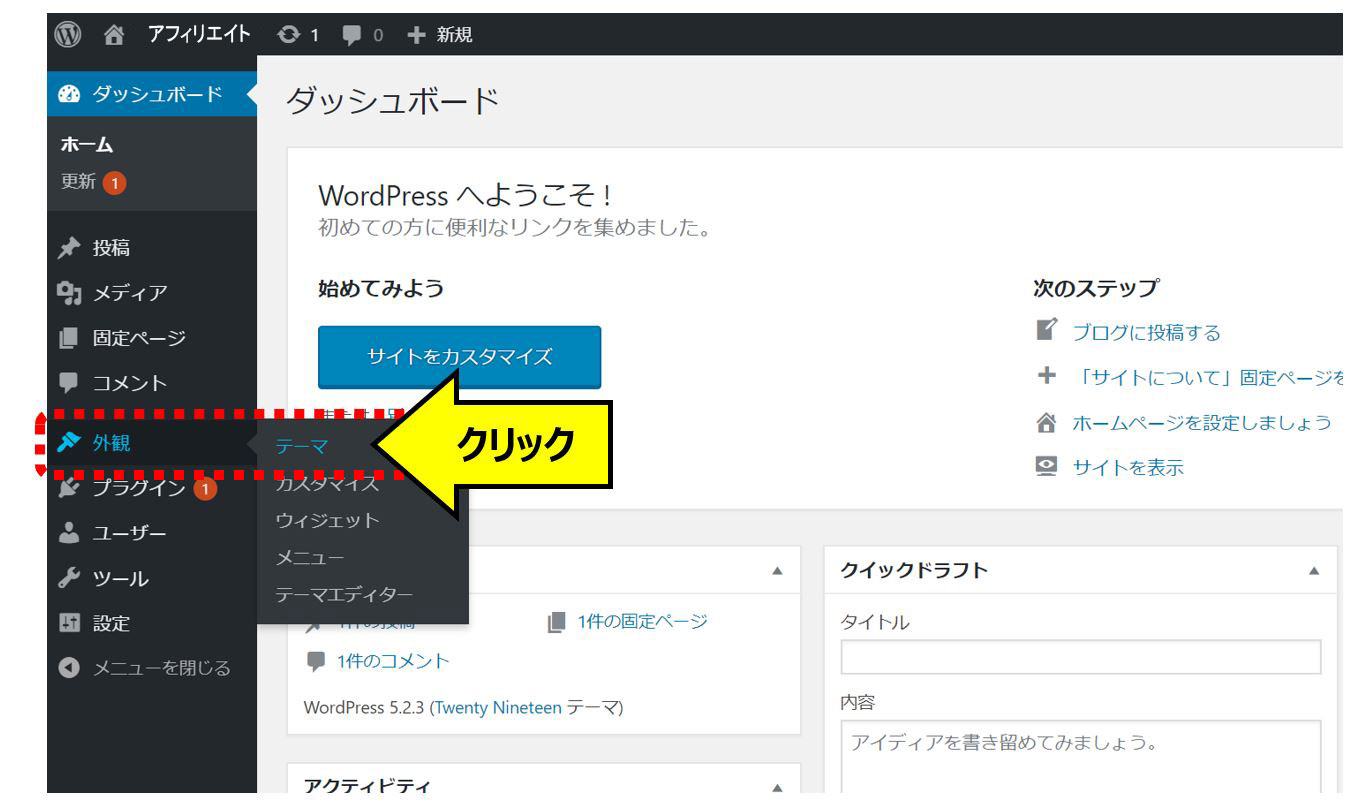This screenshot has height=804, width=1369.
Task: Follow the ホームページを設定しましょう link
Action: (x=1202, y=422)
